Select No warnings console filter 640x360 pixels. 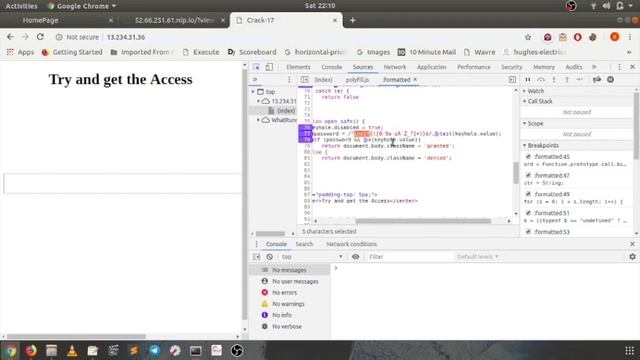point(289,304)
